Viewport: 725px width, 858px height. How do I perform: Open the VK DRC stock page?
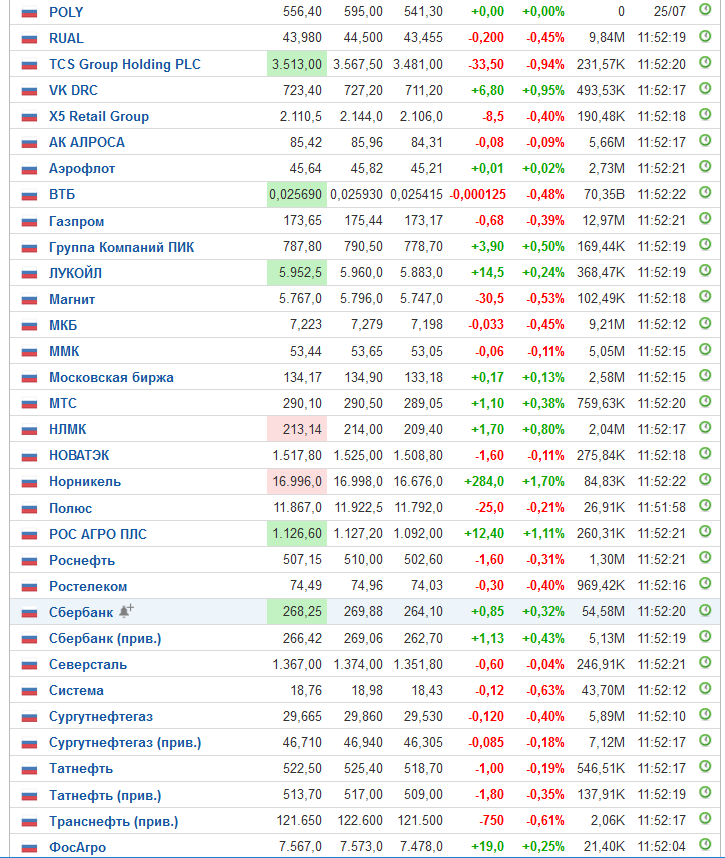(73, 90)
